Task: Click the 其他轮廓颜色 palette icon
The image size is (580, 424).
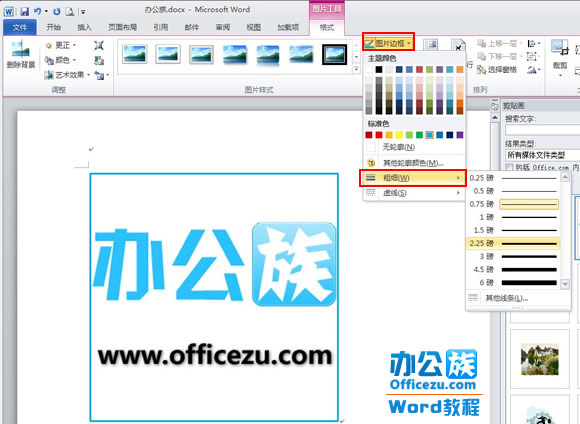Action: tap(371, 163)
